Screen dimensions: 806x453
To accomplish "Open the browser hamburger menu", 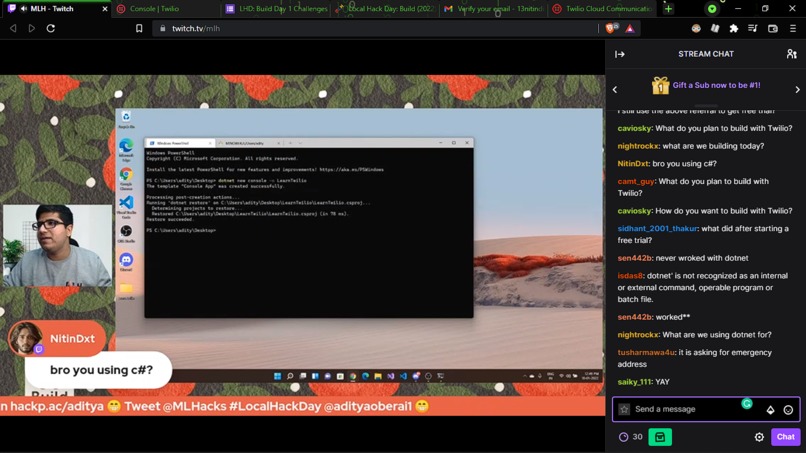I will pyautogui.click(x=793, y=29).
